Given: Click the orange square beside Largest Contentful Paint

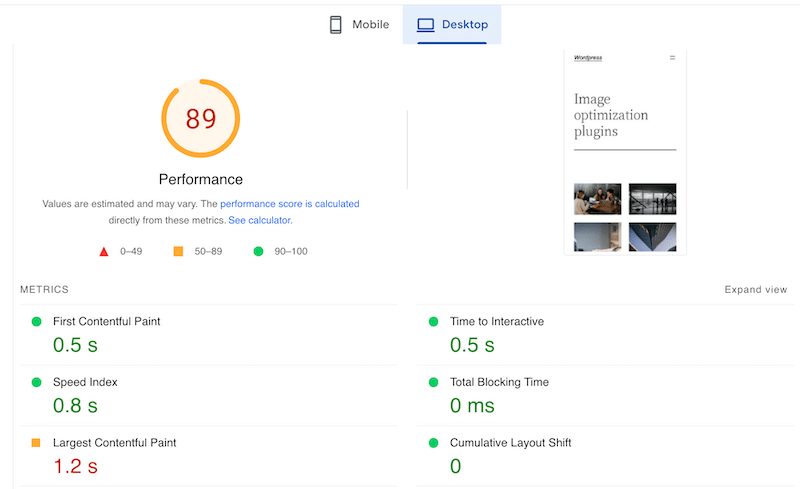Looking at the screenshot, I should (36, 442).
